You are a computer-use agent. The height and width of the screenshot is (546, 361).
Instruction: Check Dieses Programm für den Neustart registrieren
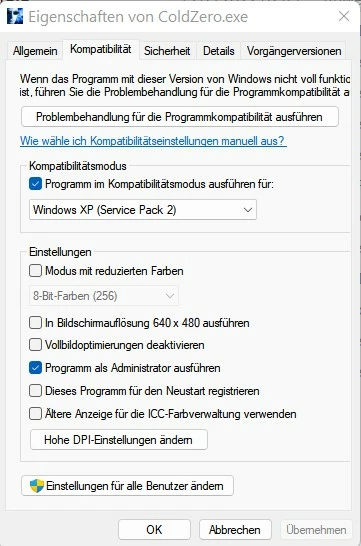36,391
